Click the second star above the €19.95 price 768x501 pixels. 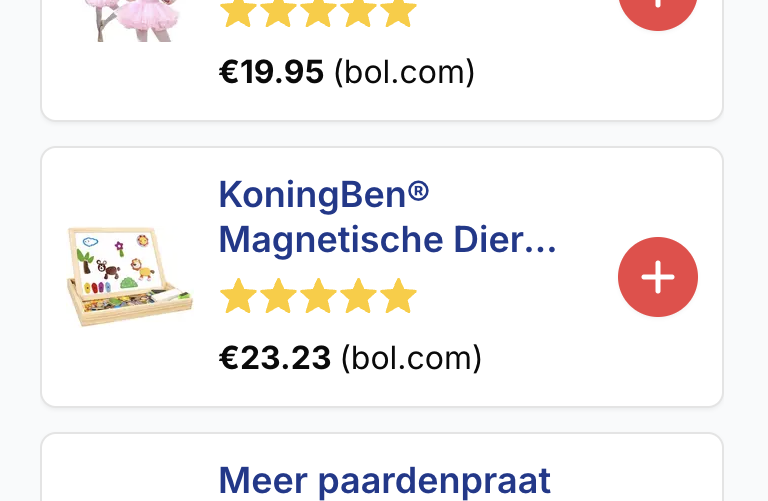coord(278,13)
